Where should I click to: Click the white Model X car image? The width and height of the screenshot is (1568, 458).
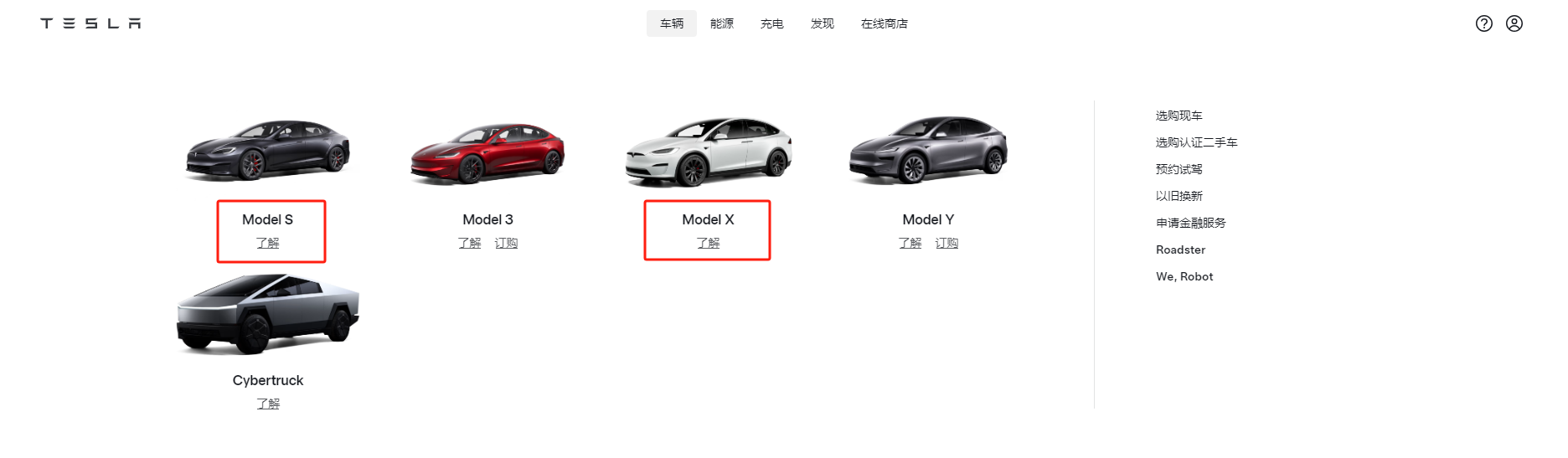coord(709,152)
